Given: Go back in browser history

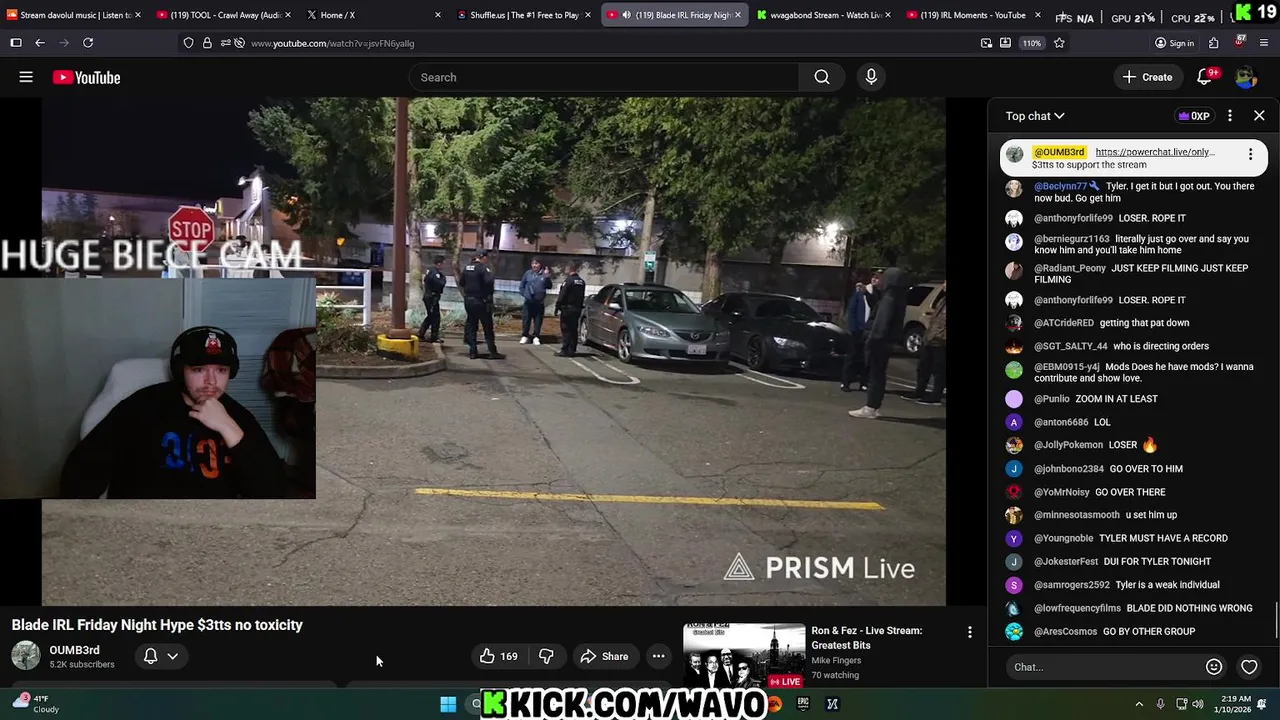Looking at the screenshot, I should pyautogui.click(x=40, y=43).
